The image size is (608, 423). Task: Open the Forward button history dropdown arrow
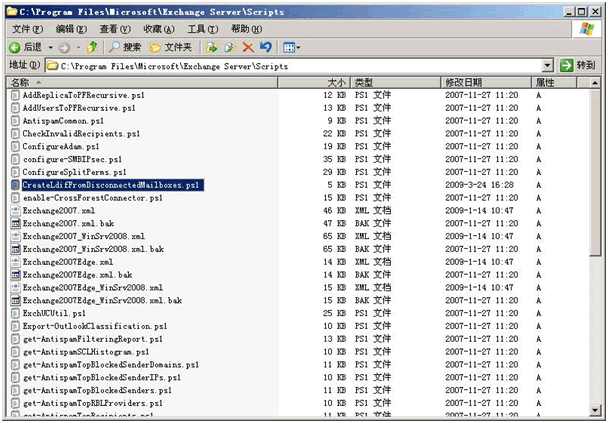click(78, 48)
